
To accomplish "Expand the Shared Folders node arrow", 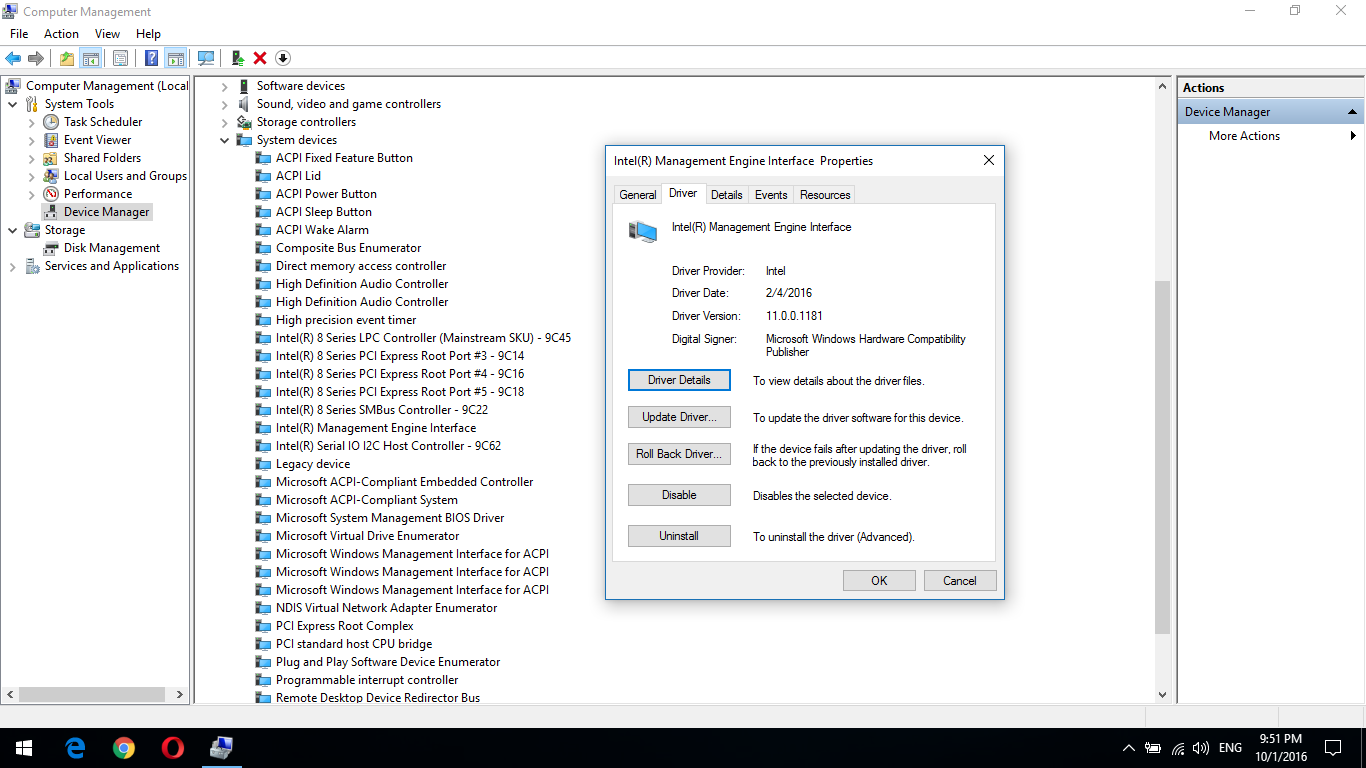I will [32, 158].
